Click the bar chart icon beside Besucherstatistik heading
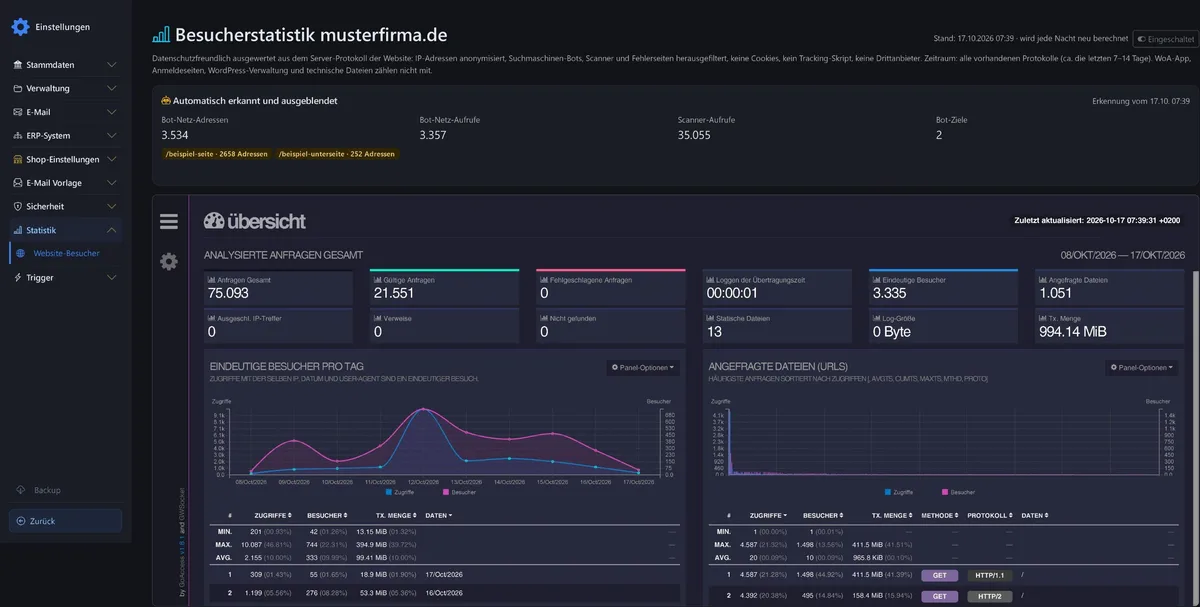1200x607 pixels. coord(161,35)
